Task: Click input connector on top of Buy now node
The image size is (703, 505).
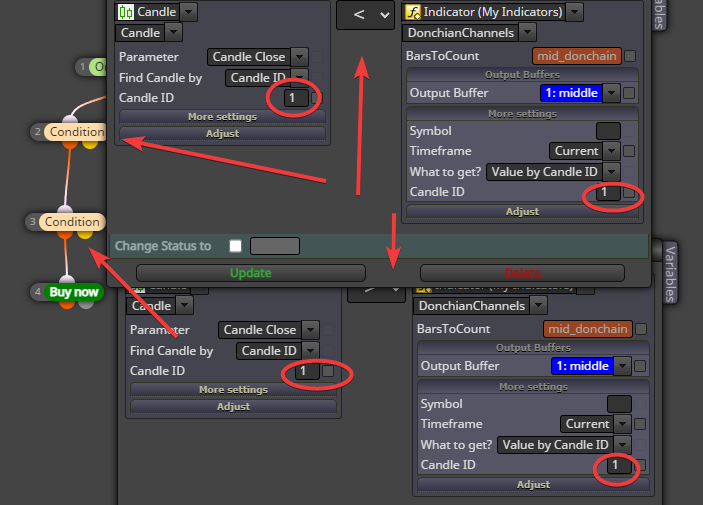Action: [67, 280]
